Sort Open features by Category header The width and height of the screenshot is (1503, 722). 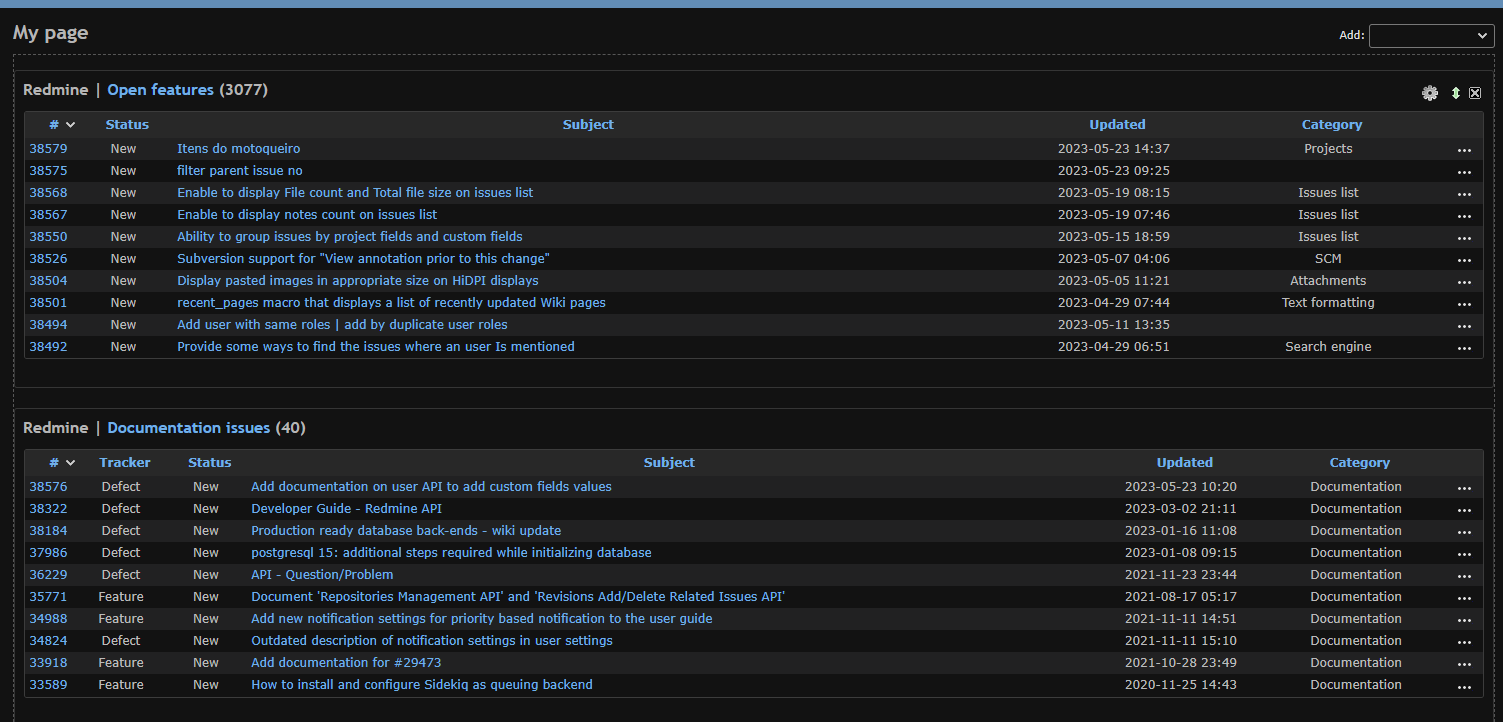pos(1332,125)
